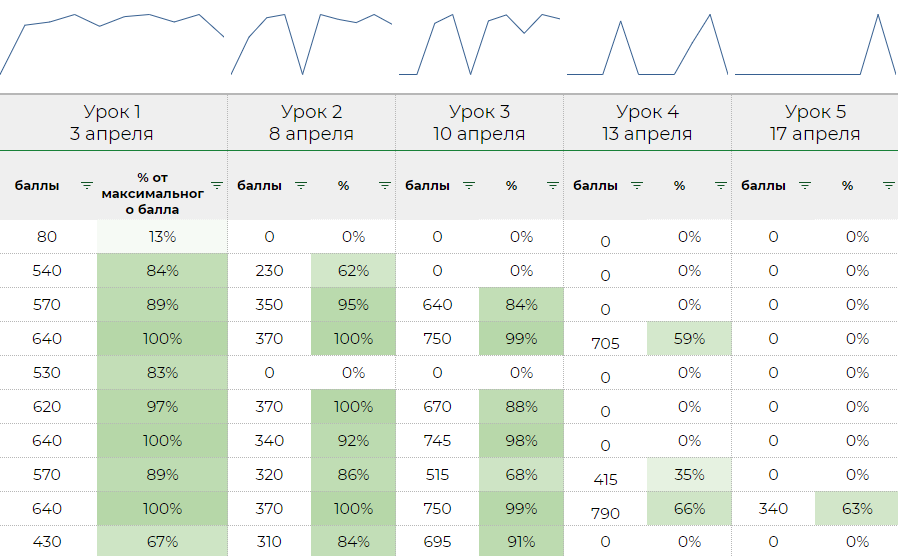Click filter icon for Урок 4 баллы
Viewport: 898px width, 556px height.
[637, 185]
